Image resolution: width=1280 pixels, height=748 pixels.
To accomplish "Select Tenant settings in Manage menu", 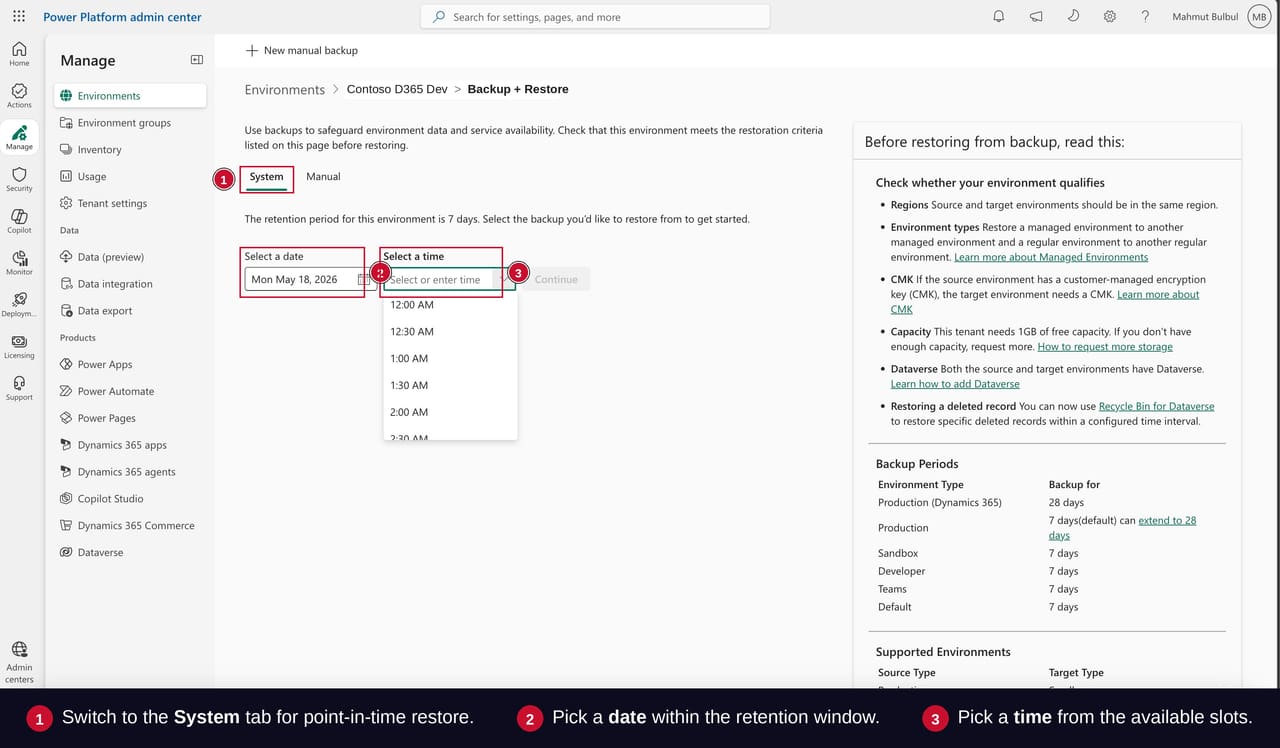I will pyautogui.click(x=130, y=203).
